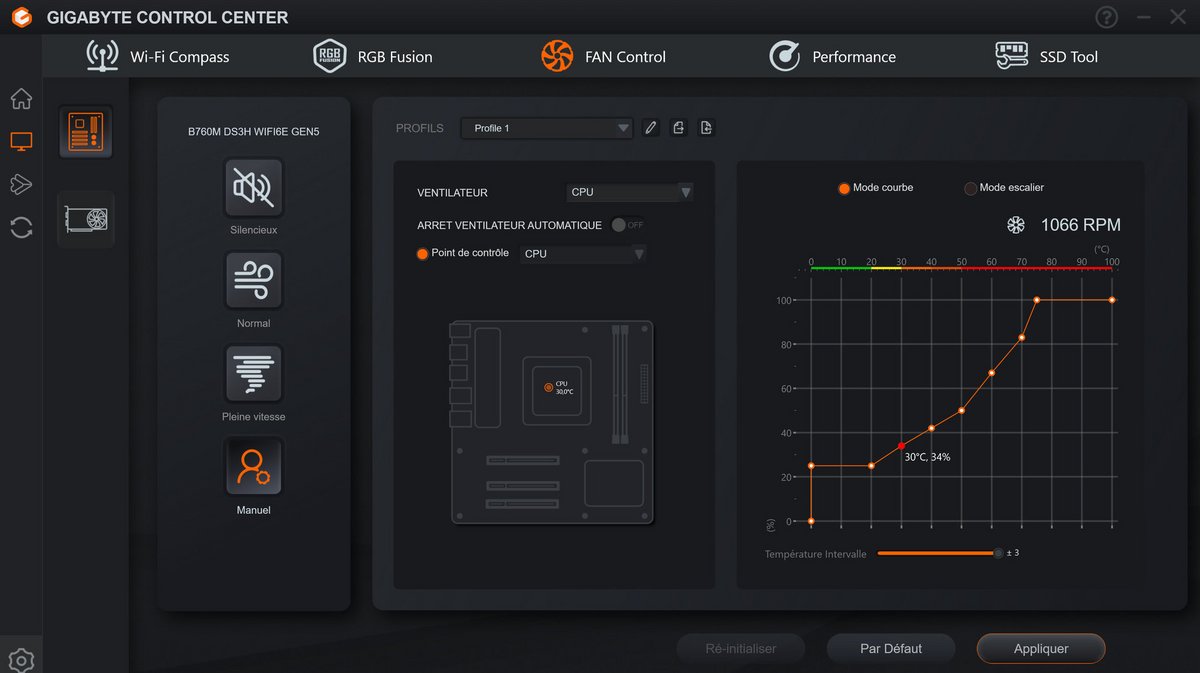Switch to Mode escalier radio option

(970, 188)
